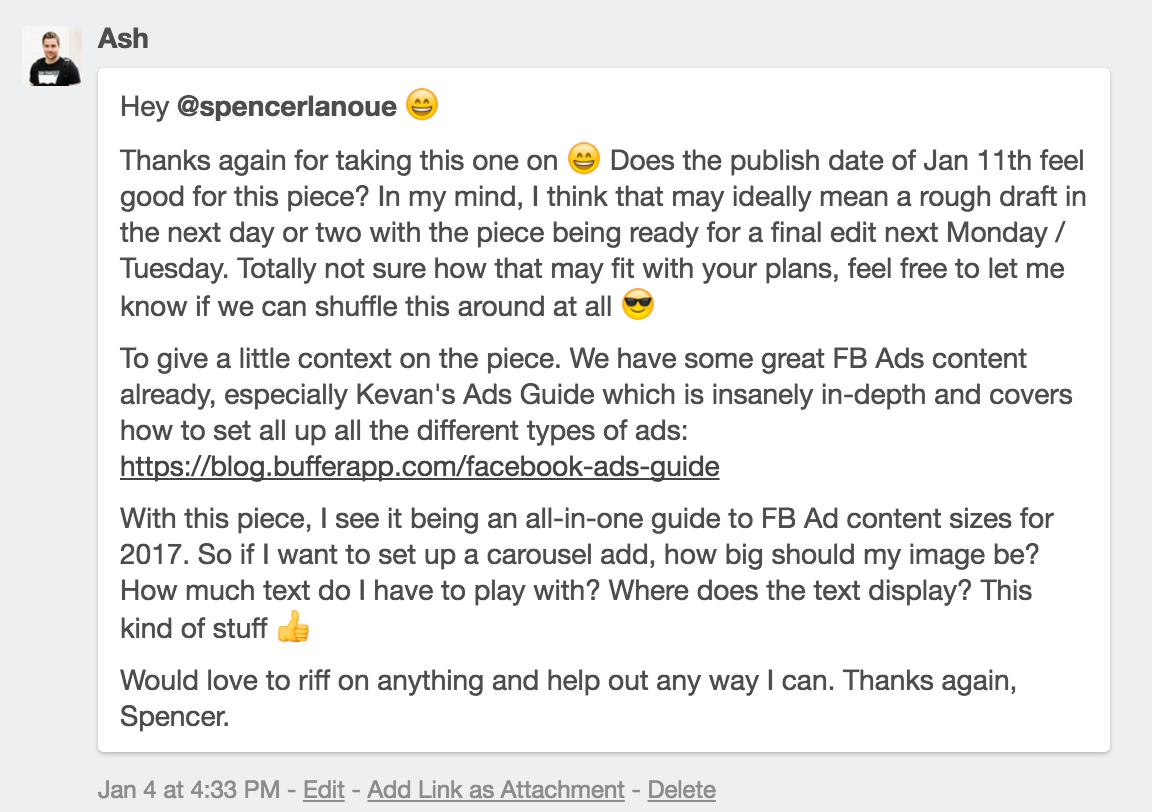This screenshot has width=1152, height=812.
Task: Open the blog.bufferapp.com facebook-ads-guide link
Action: click(x=420, y=467)
